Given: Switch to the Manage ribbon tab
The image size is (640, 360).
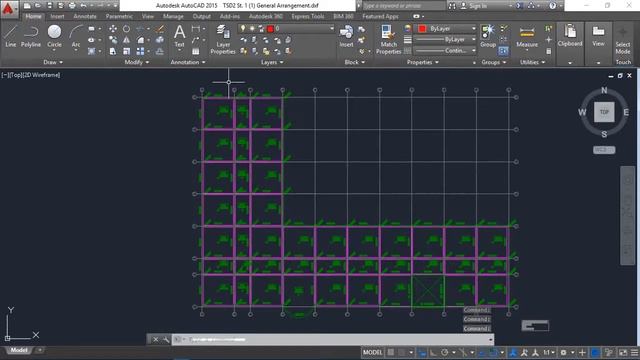Looking at the screenshot, I should point(173,16).
